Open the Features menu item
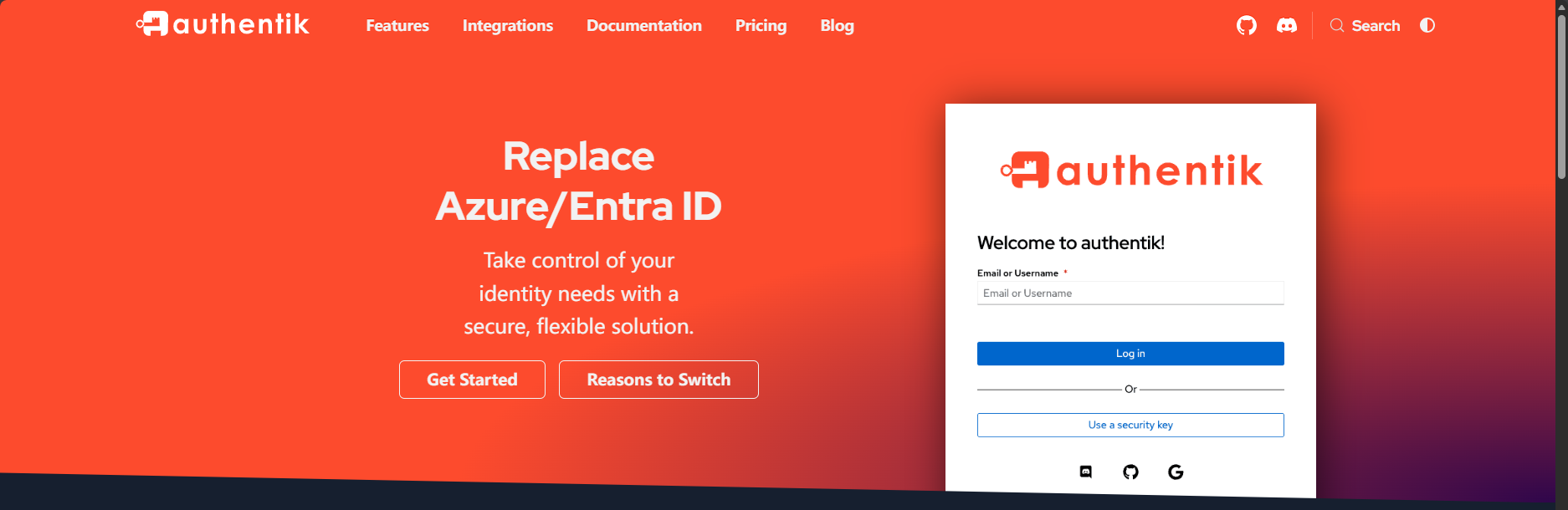 (x=397, y=26)
